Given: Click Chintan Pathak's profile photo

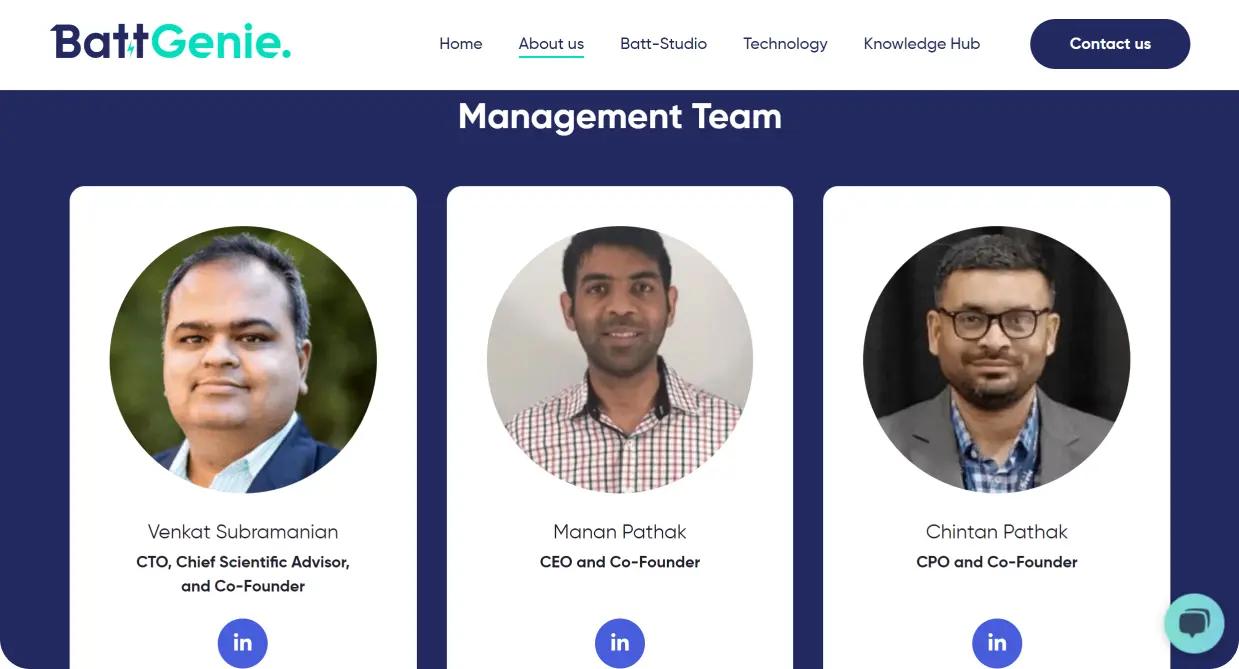Looking at the screenshot, I should [x=997, y=359].
